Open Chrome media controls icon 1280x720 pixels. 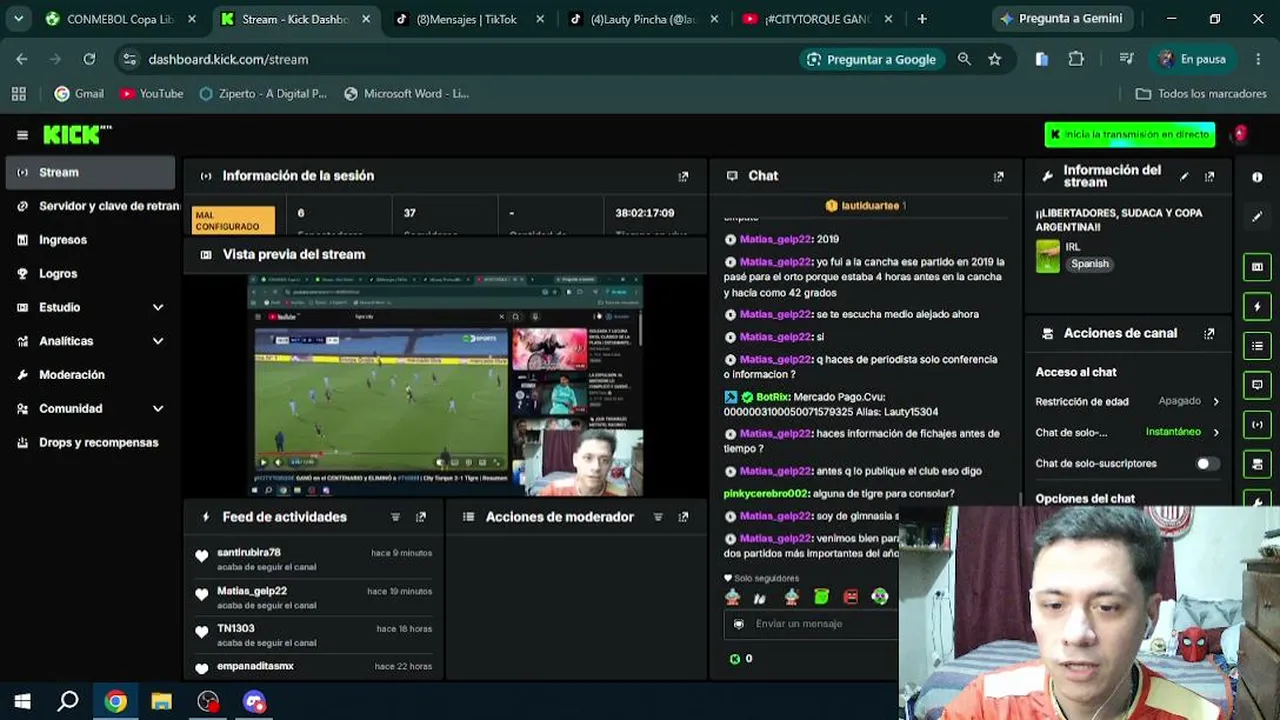[x=1127, y=59]
